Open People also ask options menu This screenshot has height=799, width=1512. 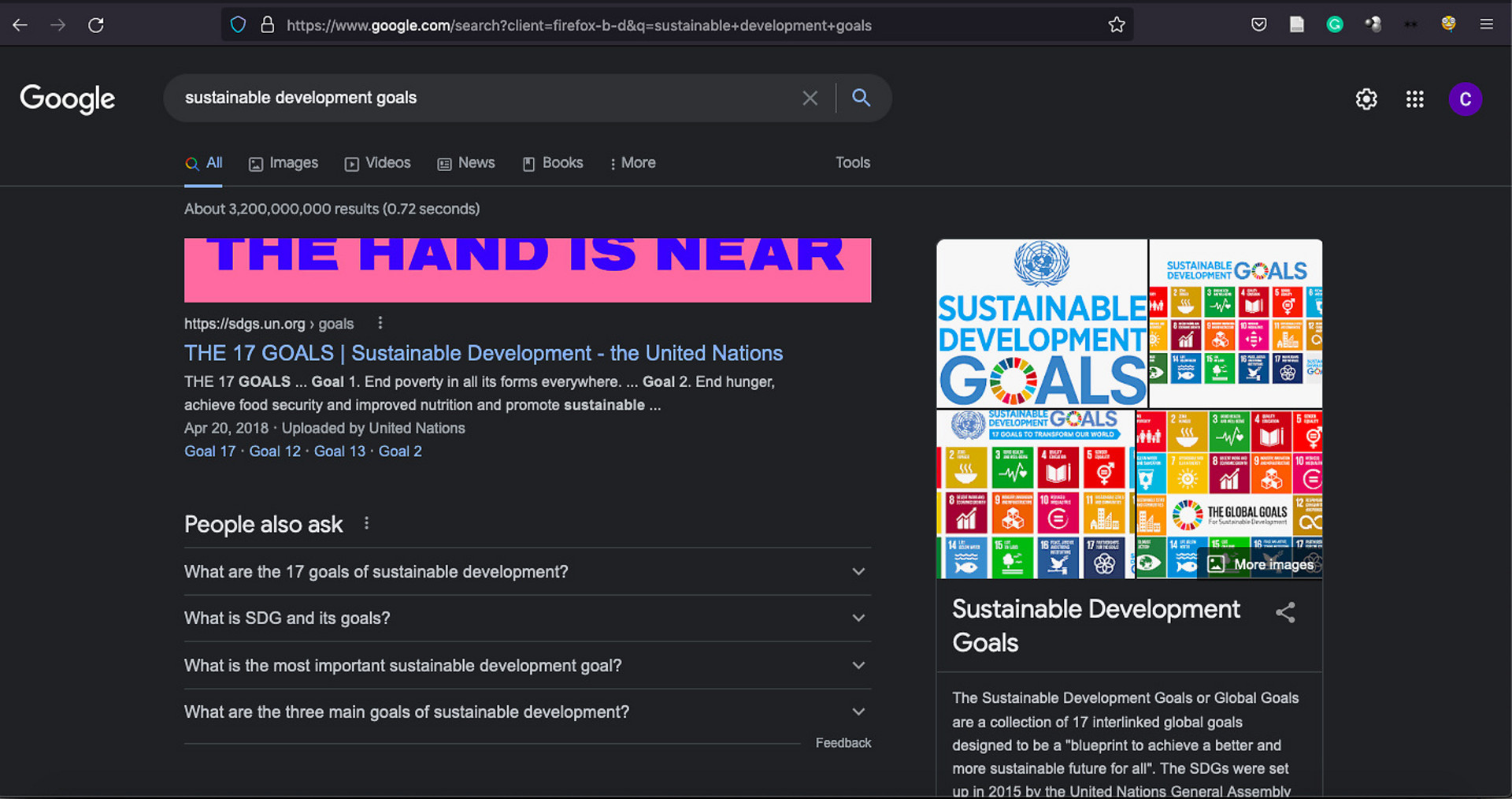[x=366, y=523]
